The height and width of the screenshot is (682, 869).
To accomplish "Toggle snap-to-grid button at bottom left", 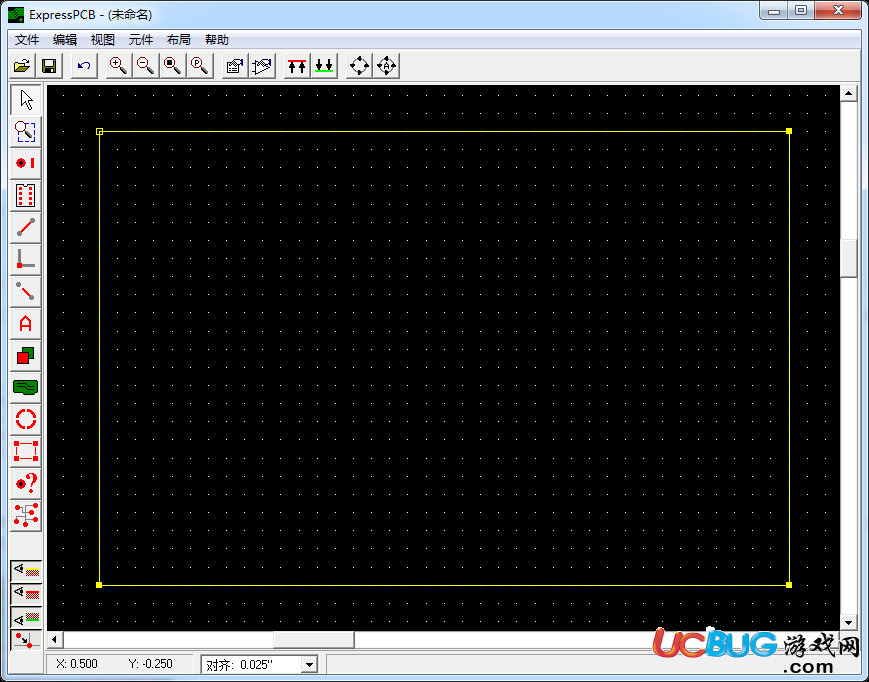I will coord(26,640).
